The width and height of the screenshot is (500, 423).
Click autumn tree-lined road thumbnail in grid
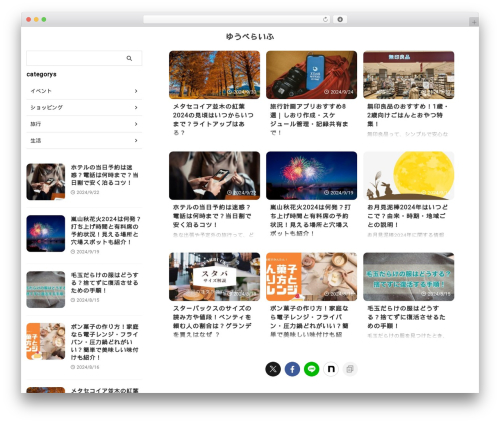point(214,75)
